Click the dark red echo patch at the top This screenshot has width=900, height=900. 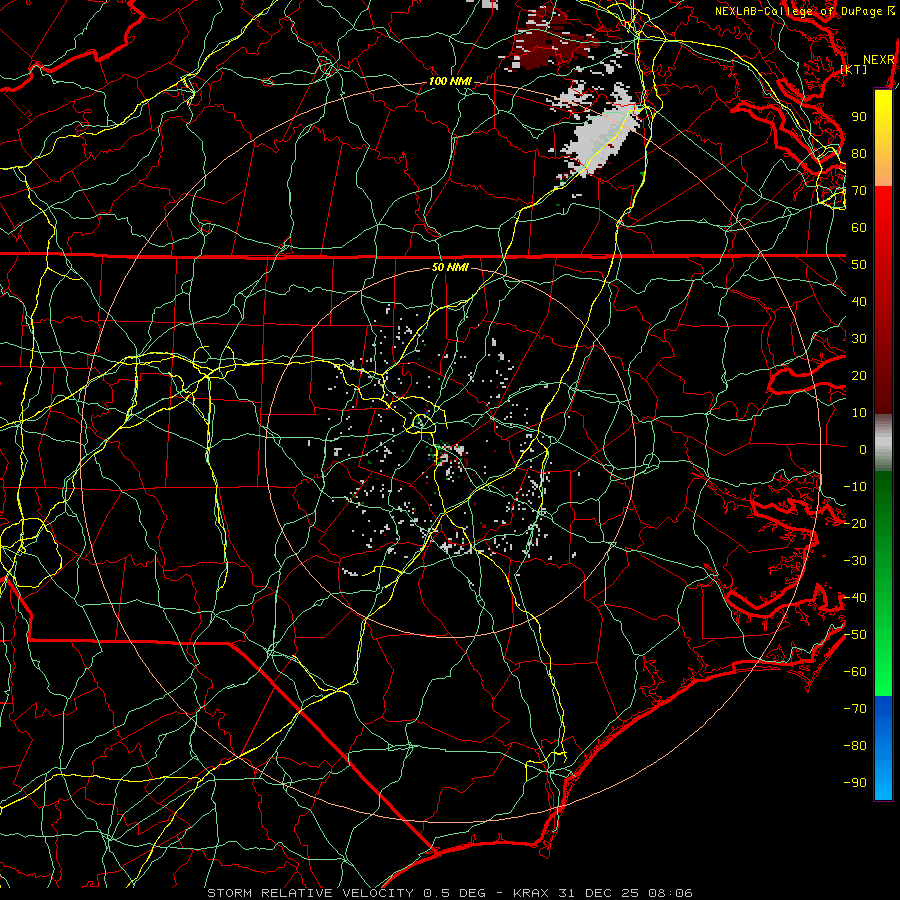[545, 43]
